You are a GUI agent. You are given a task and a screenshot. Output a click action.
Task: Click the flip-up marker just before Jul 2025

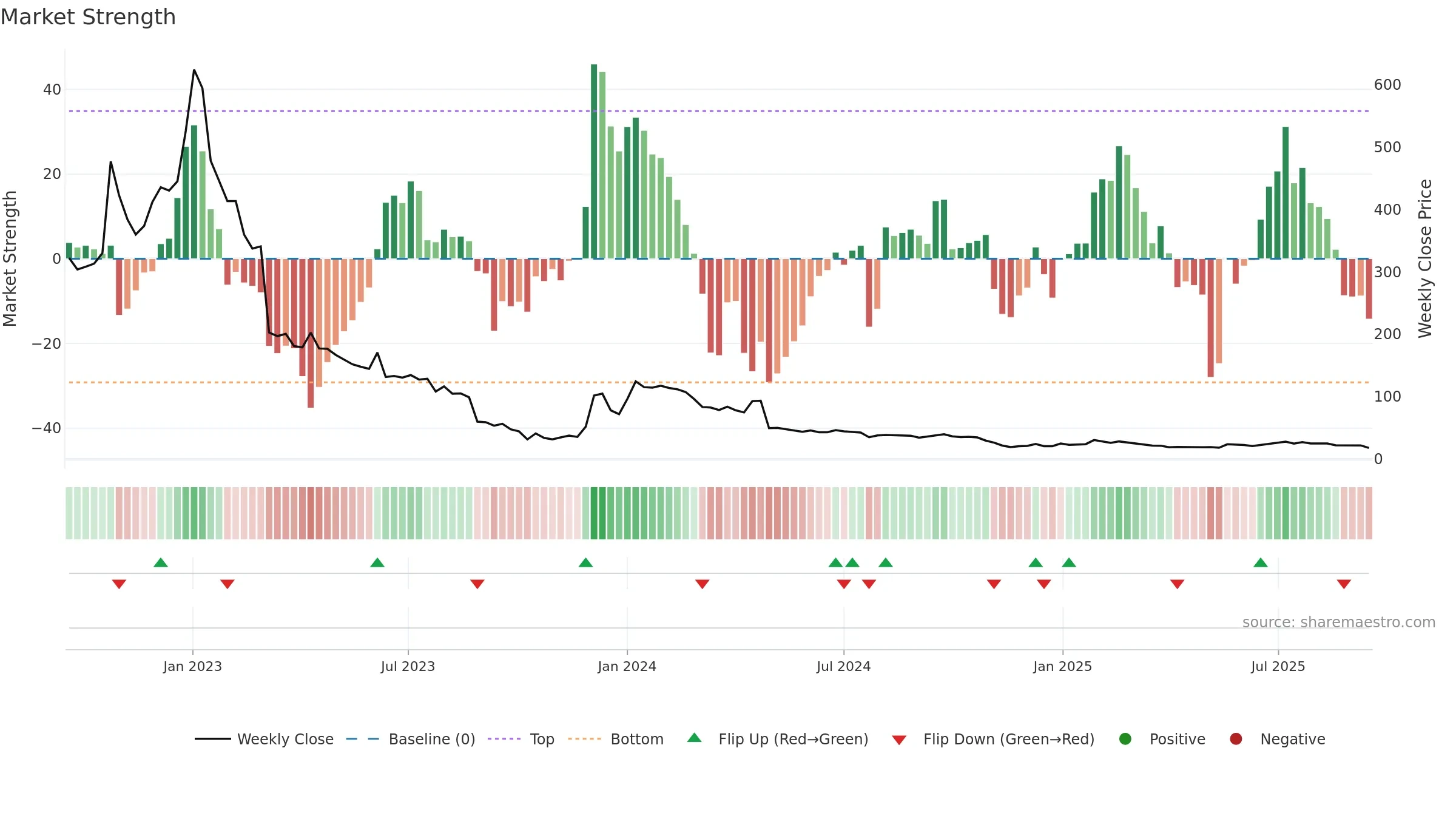(1261, 563)
